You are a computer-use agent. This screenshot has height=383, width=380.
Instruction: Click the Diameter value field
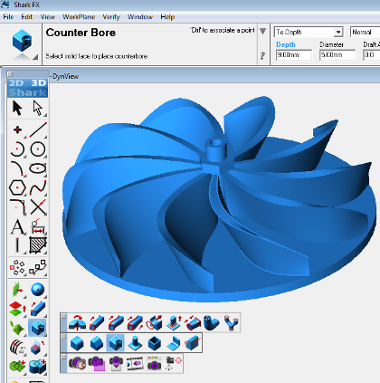tap(337, 55)
